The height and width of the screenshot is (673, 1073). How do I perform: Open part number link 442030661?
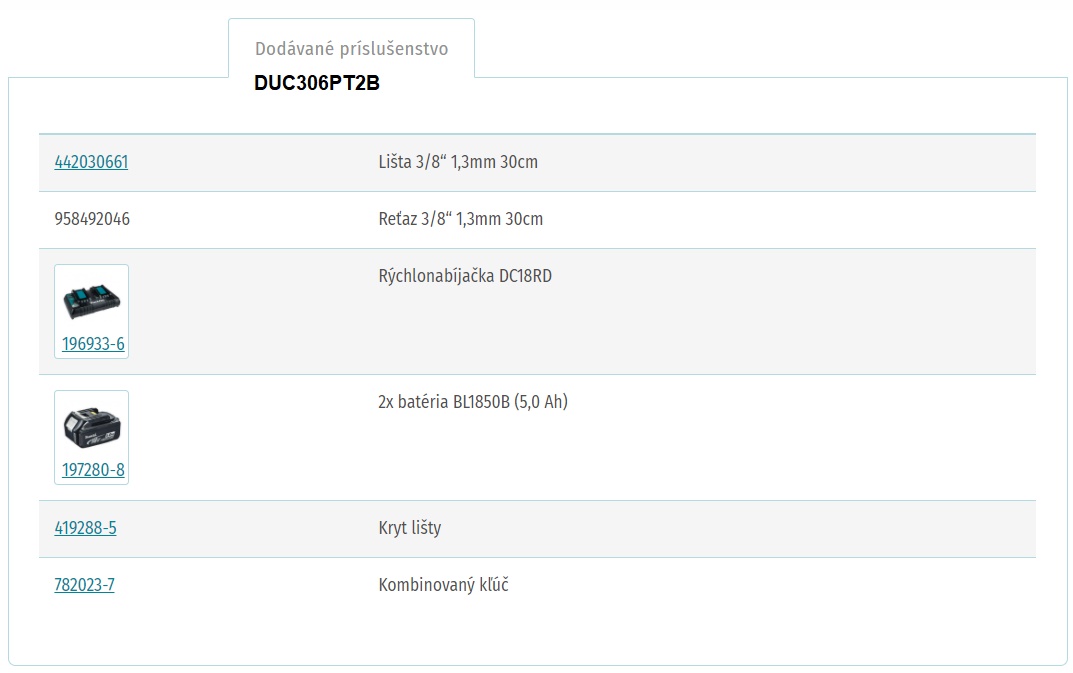pos(91,162)
